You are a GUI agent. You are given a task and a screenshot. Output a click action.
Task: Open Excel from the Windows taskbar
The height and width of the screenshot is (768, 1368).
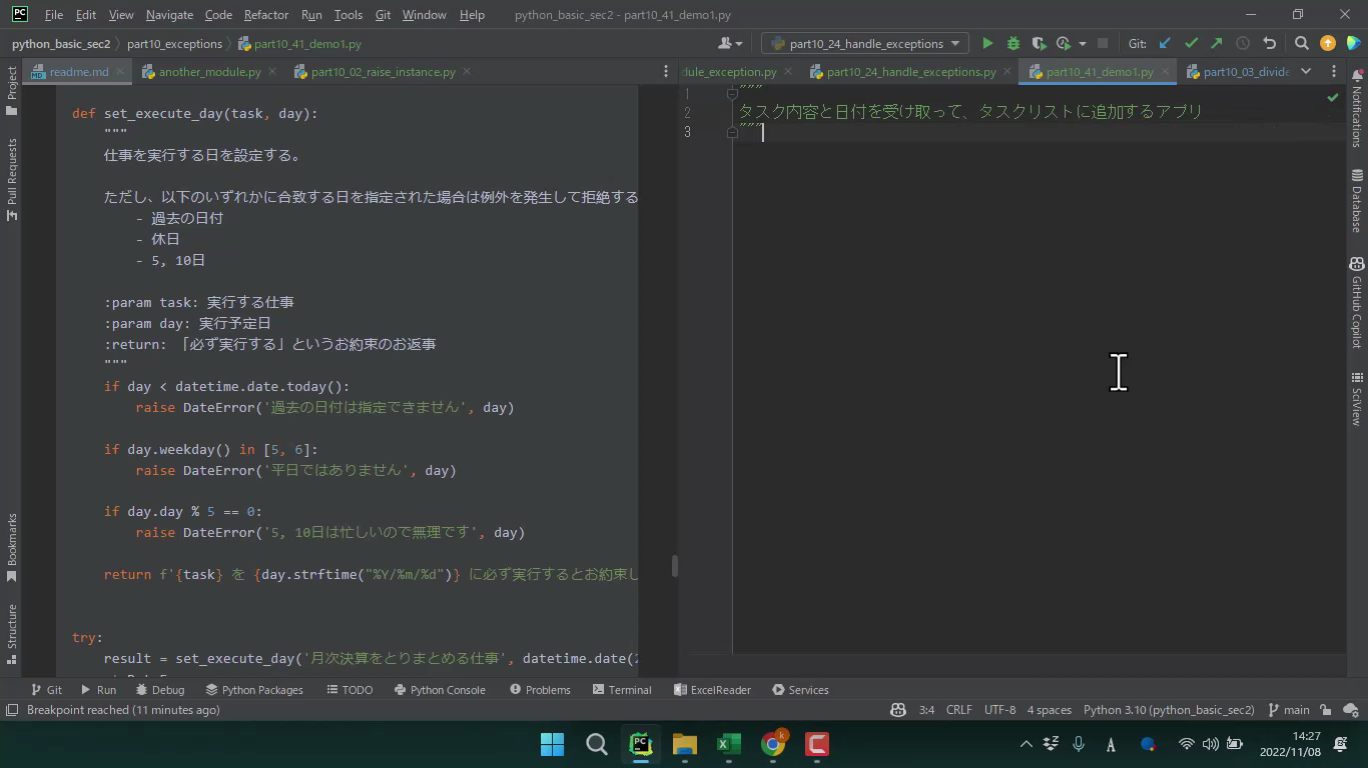(x=728, y=744)
